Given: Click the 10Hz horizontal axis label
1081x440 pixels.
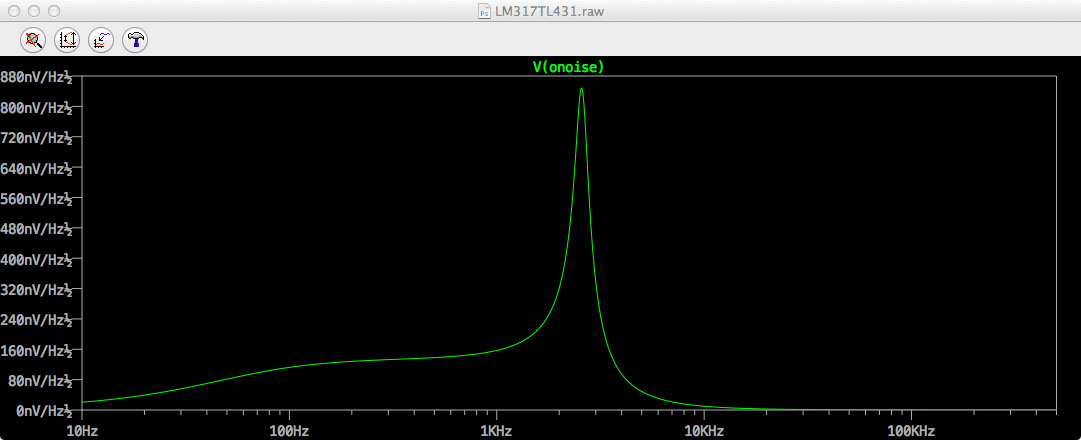Looking at the screenshot, I should (81, 432).
